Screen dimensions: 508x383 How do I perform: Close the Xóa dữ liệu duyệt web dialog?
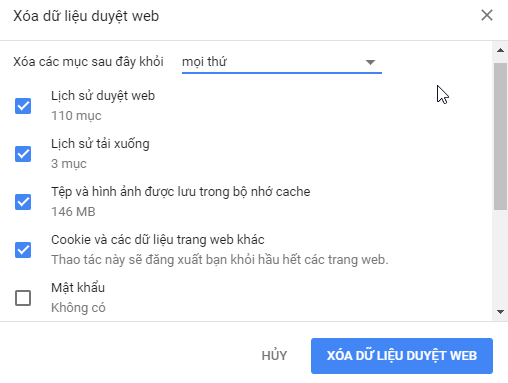pos(487,15)
